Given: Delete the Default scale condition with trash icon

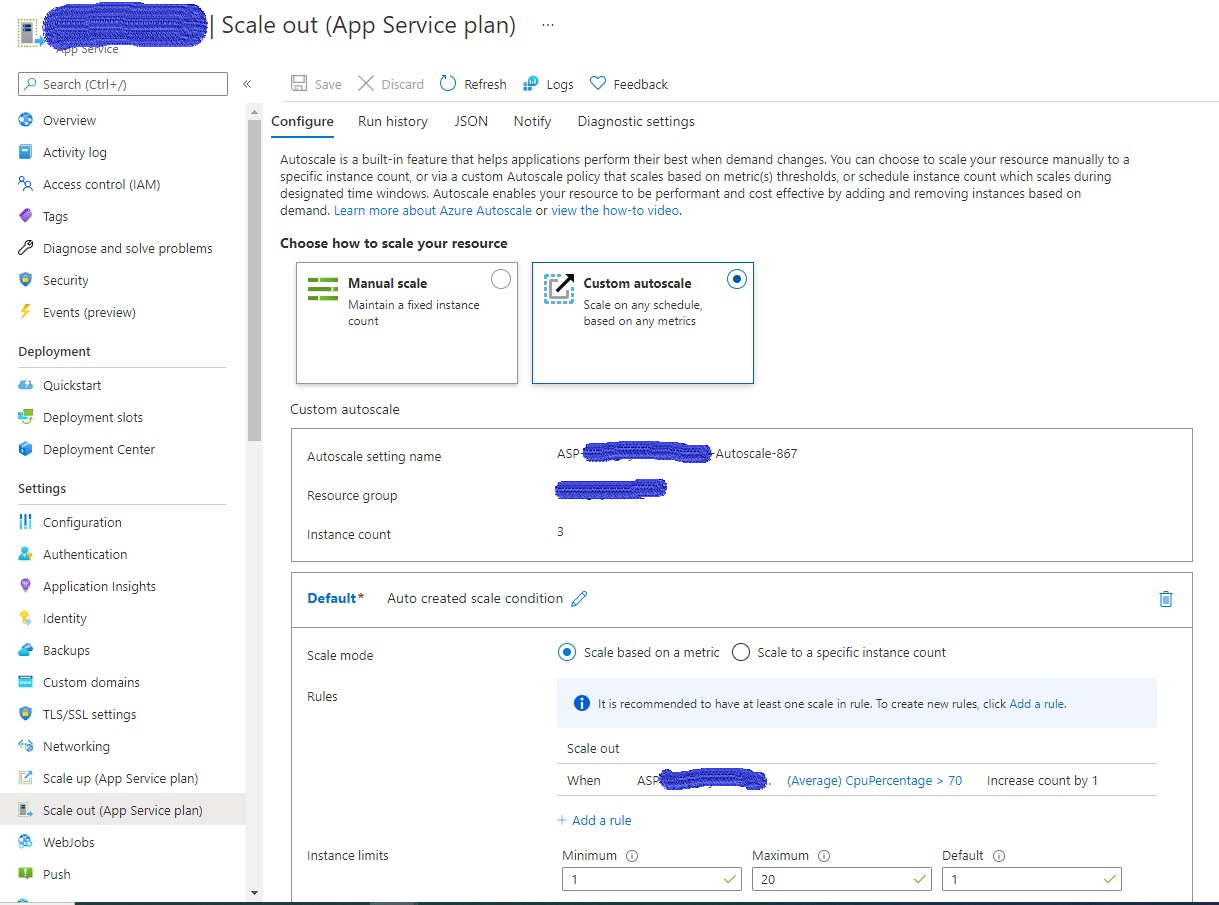Looking at the screenshot, I should click(x=1165, y=599).
